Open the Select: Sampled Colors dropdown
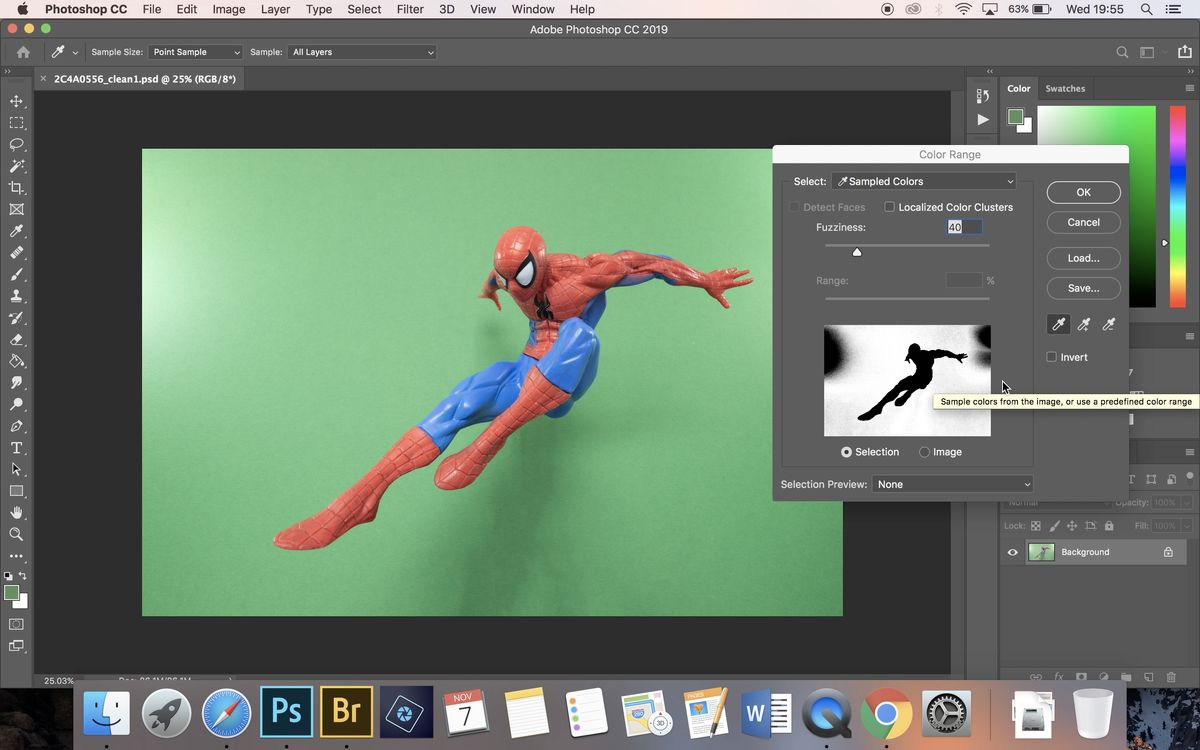 tap(922, 181)
